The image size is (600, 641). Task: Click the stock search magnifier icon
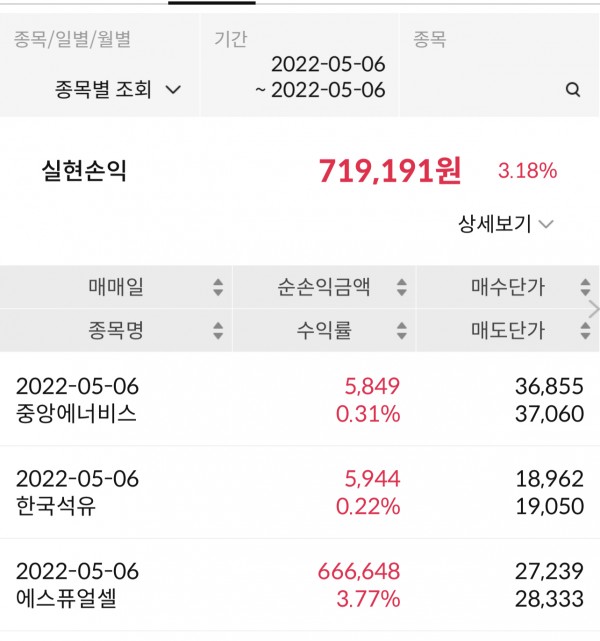[573, 90]
